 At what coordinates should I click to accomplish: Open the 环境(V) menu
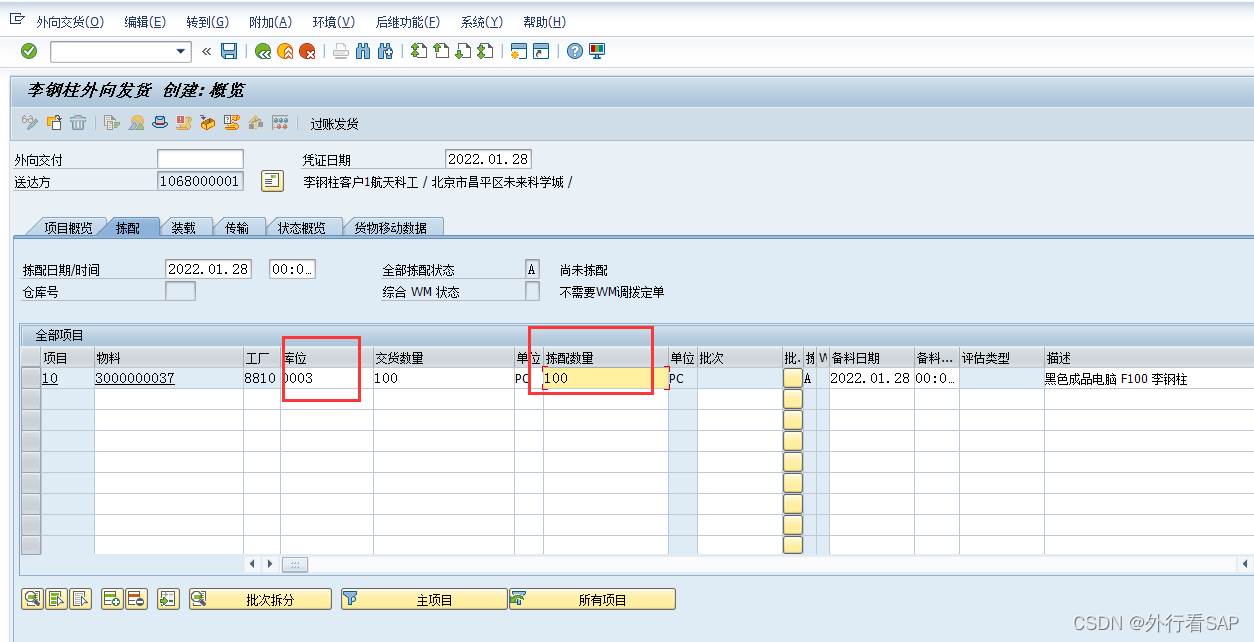(x=333, y=22)
